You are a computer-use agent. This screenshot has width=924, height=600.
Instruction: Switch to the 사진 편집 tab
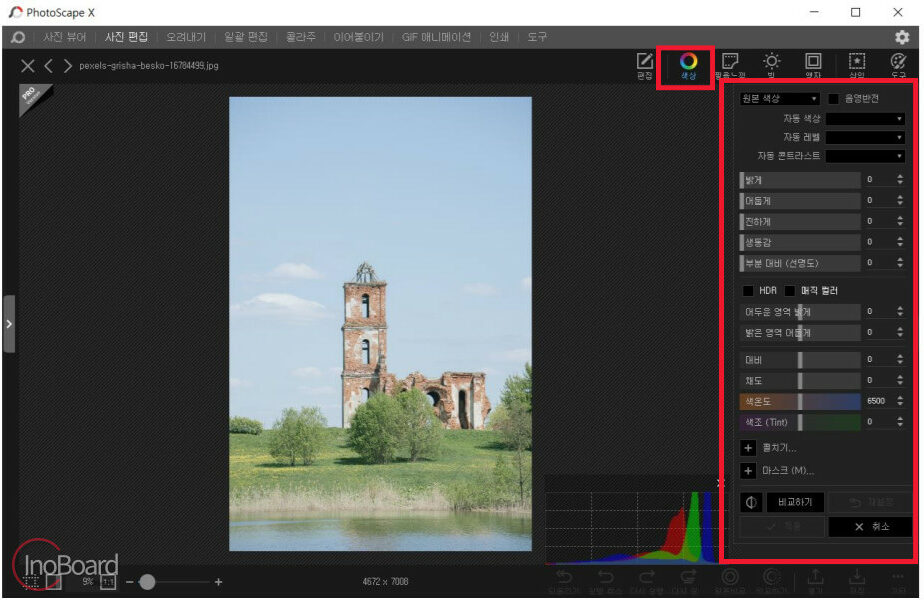[x=126, y=37]
